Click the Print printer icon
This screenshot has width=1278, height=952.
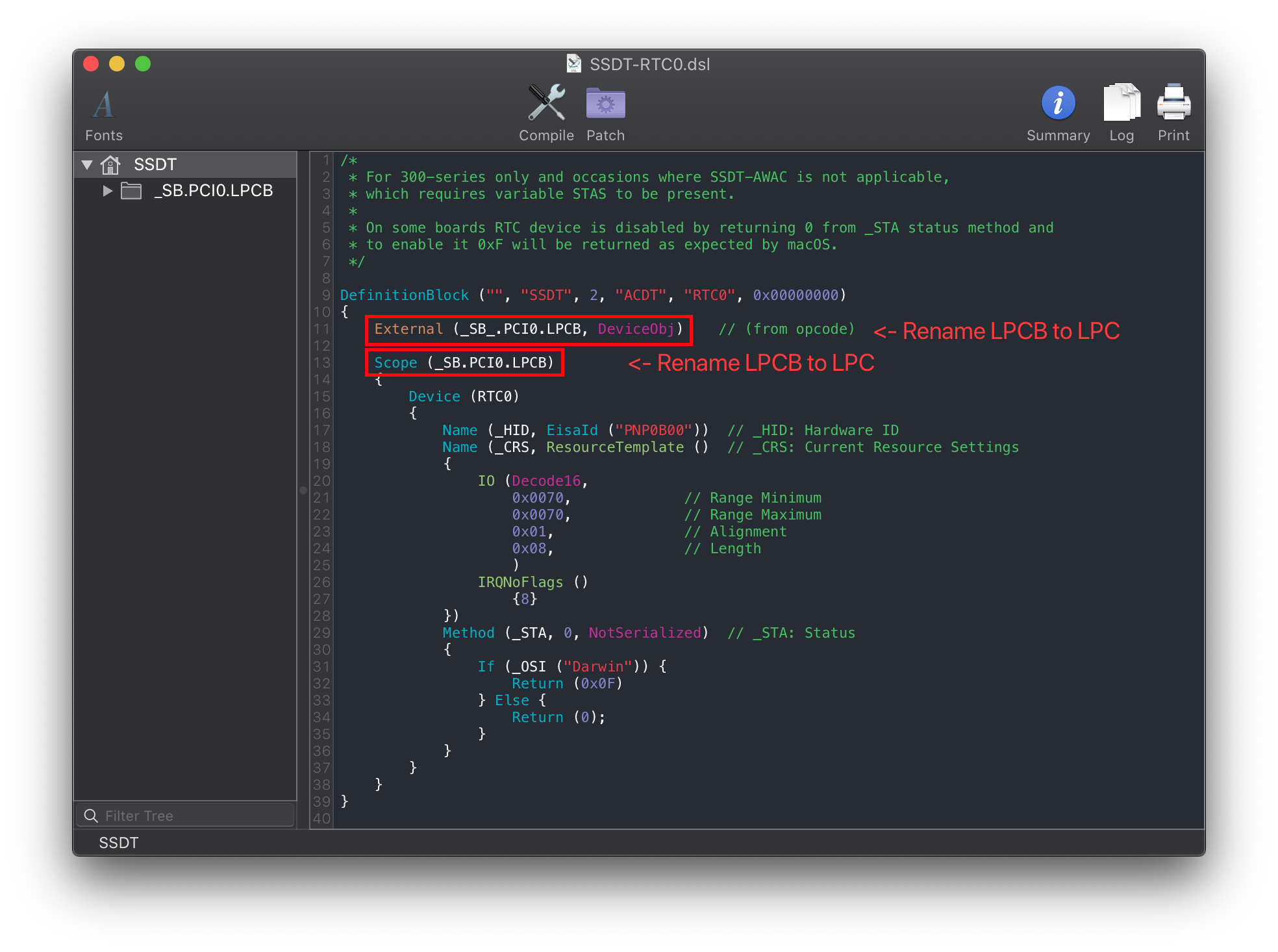click(1173, 103)
